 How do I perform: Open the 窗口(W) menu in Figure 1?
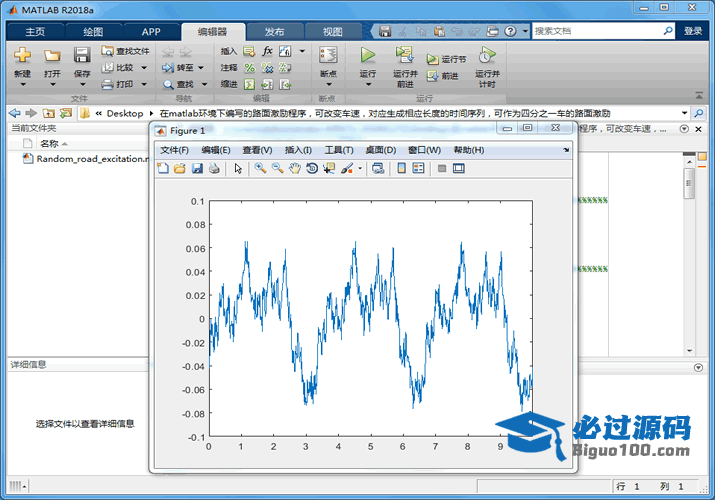click(x=424, y=150)
